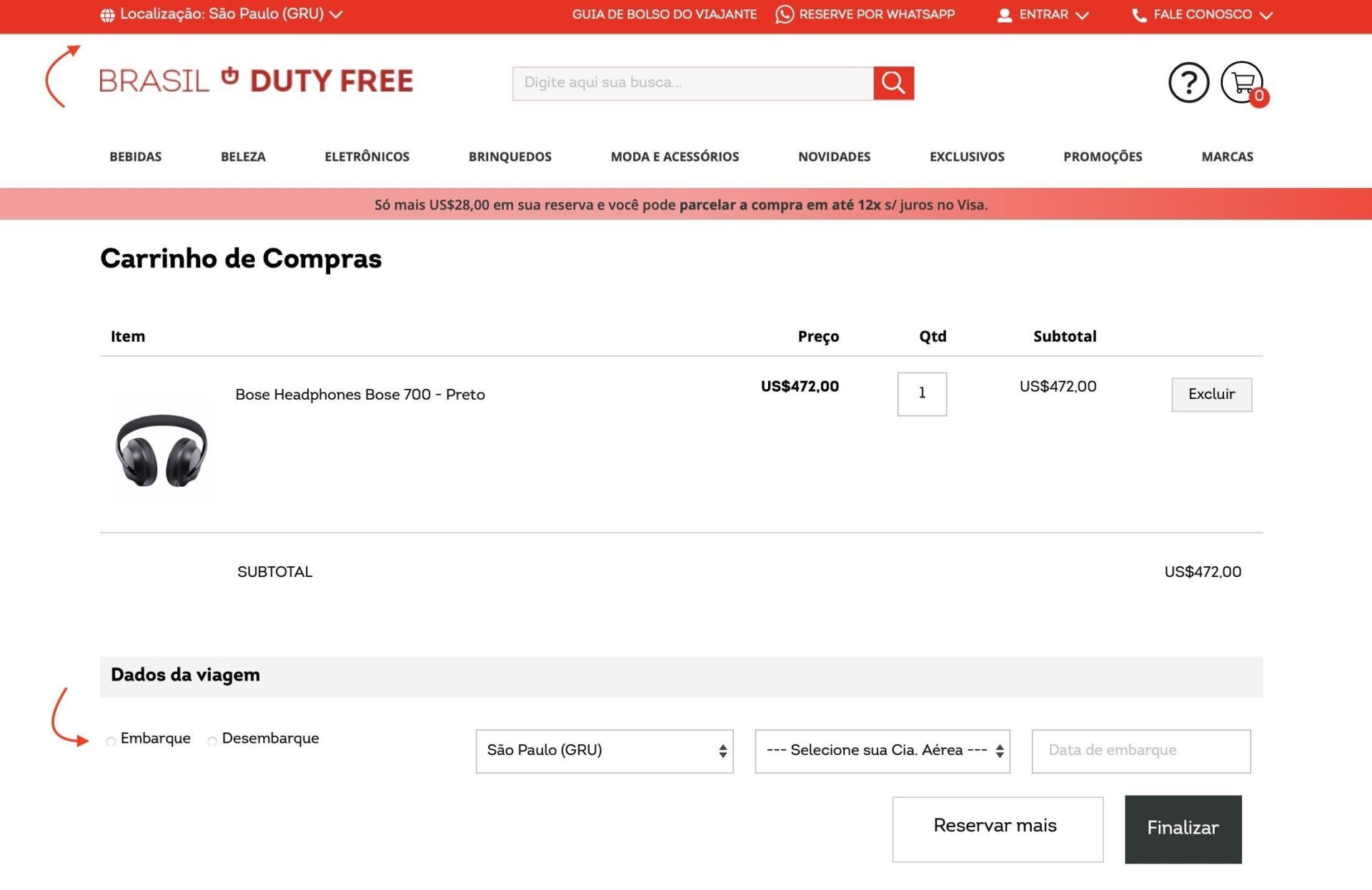Screen dimensions: 1372x890
Task: Select the Desembarque radio option
Action: [x=212, y=741]
